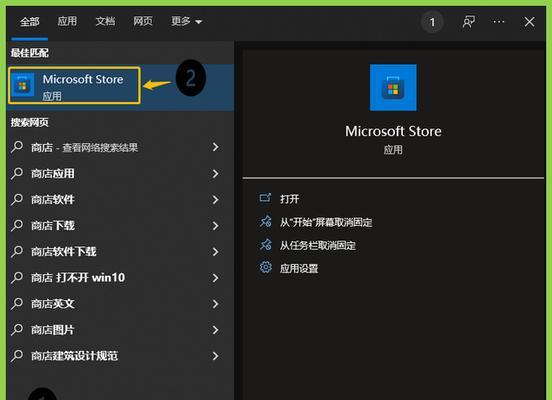Click the 打开 open icon
This screenshot has width=552, height=400.
coord(265,198)
